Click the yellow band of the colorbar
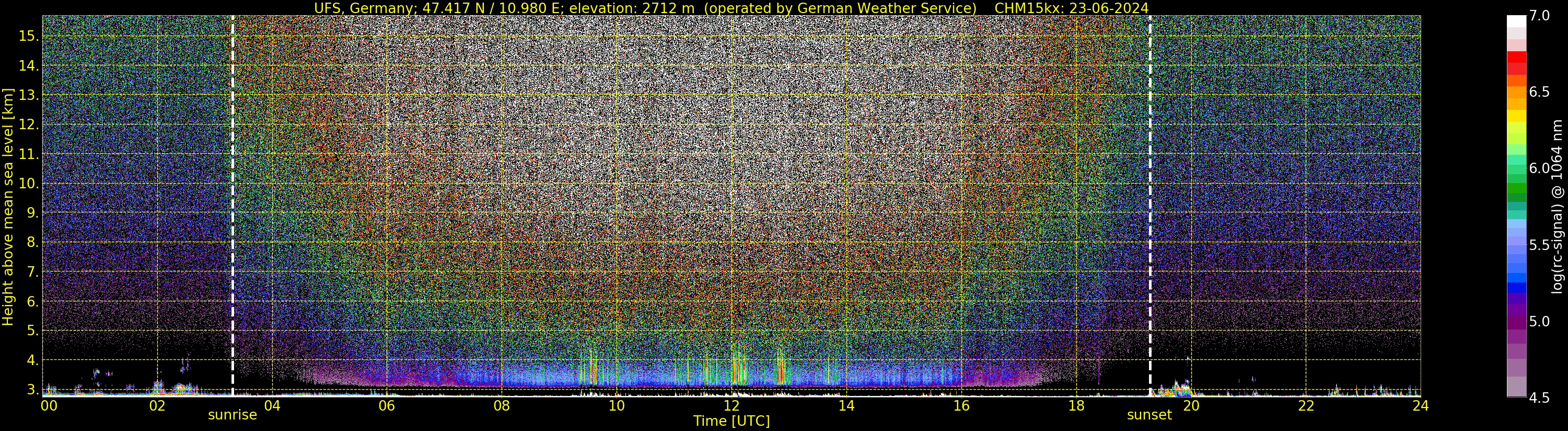 1516,116
